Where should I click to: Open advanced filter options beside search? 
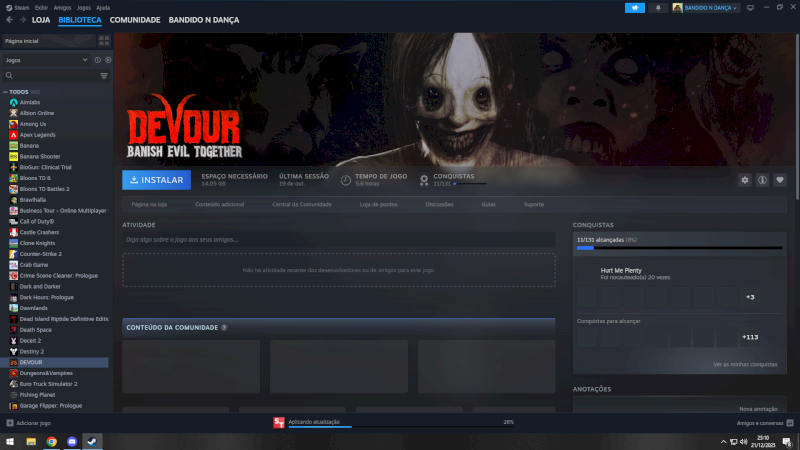[x=104, y=75]
